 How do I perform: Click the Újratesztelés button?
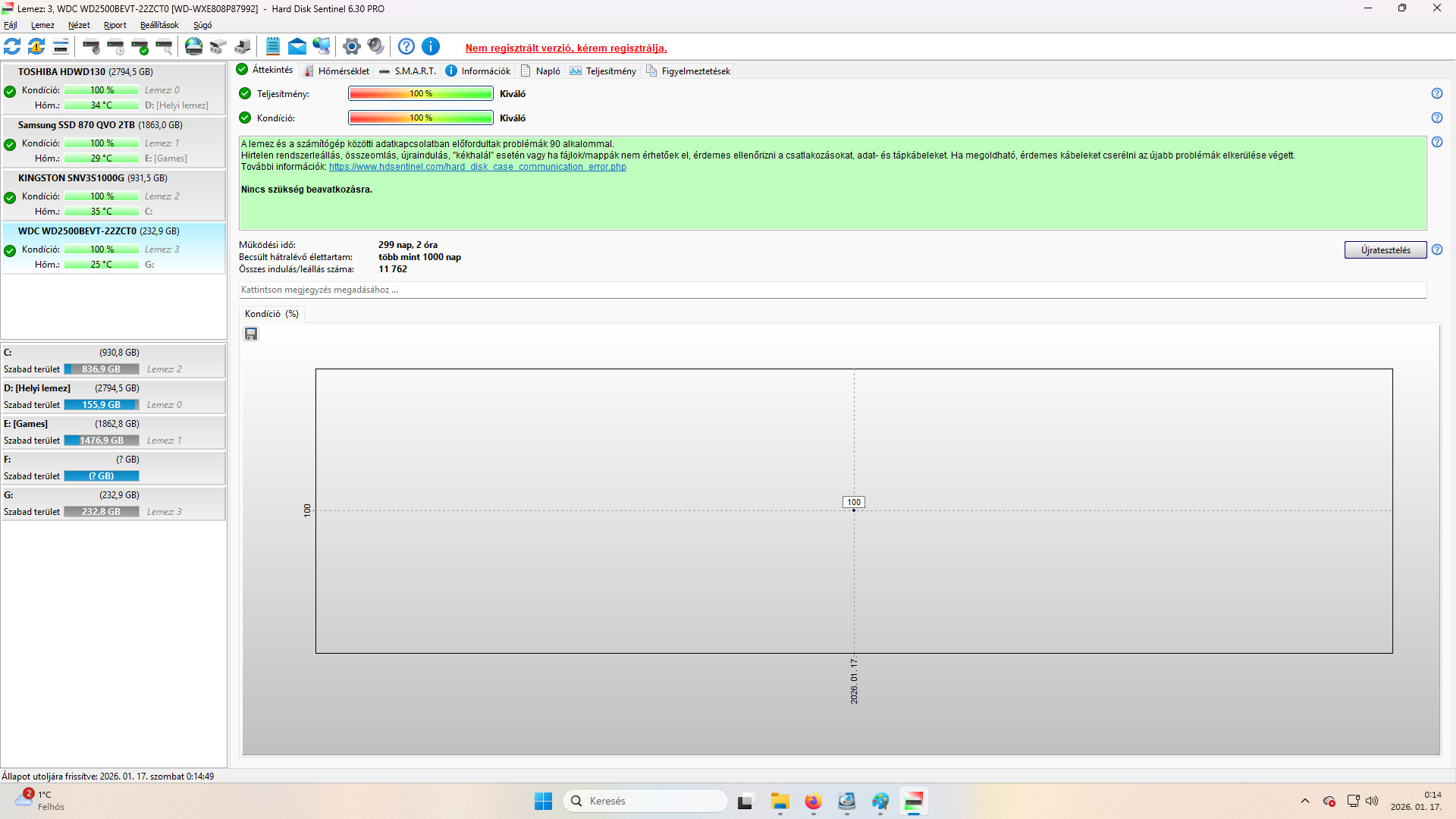(1385, 250)
